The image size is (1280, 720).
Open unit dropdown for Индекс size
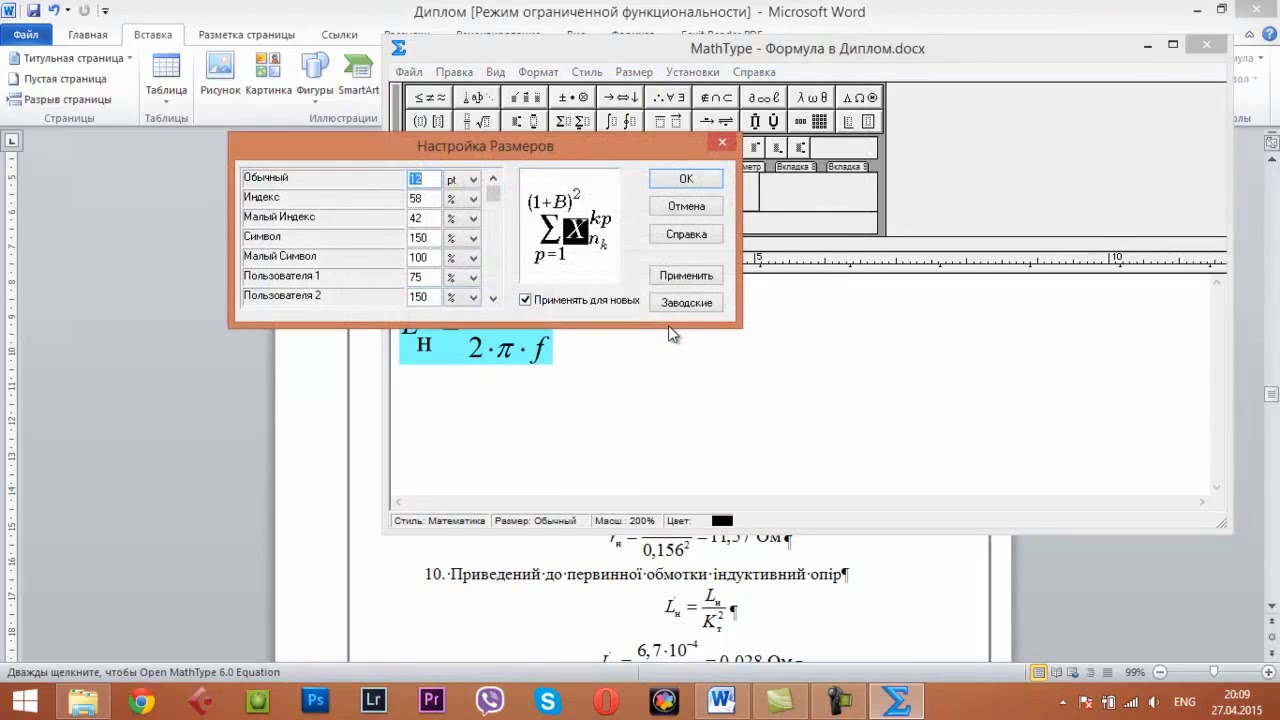pos(473,199)
